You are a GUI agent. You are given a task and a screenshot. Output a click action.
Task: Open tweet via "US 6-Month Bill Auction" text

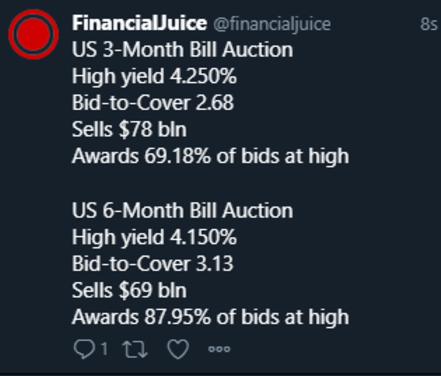click(183, 211)
